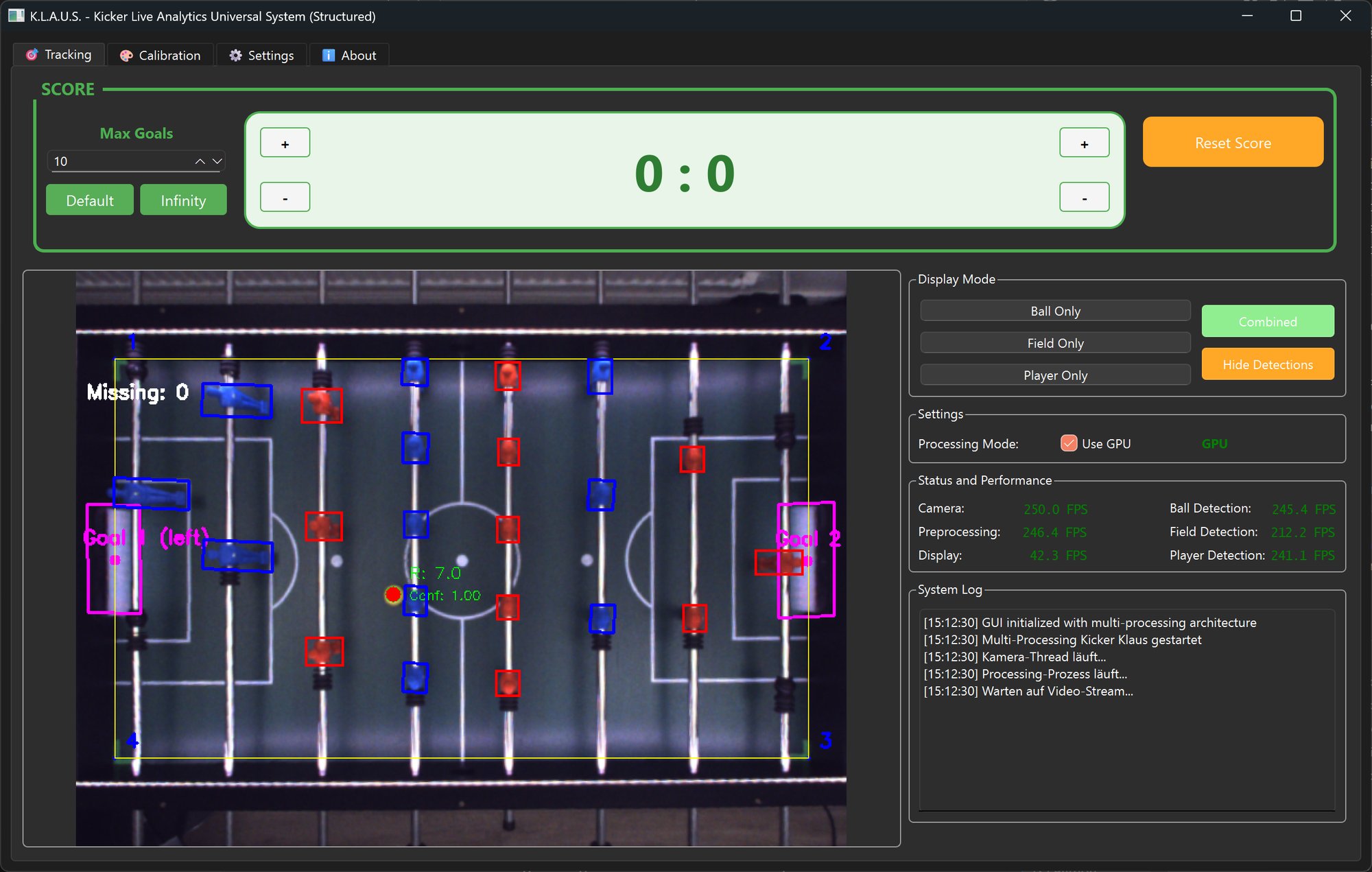
Task: Click the About tab info icon
Action: pos(329,56)
